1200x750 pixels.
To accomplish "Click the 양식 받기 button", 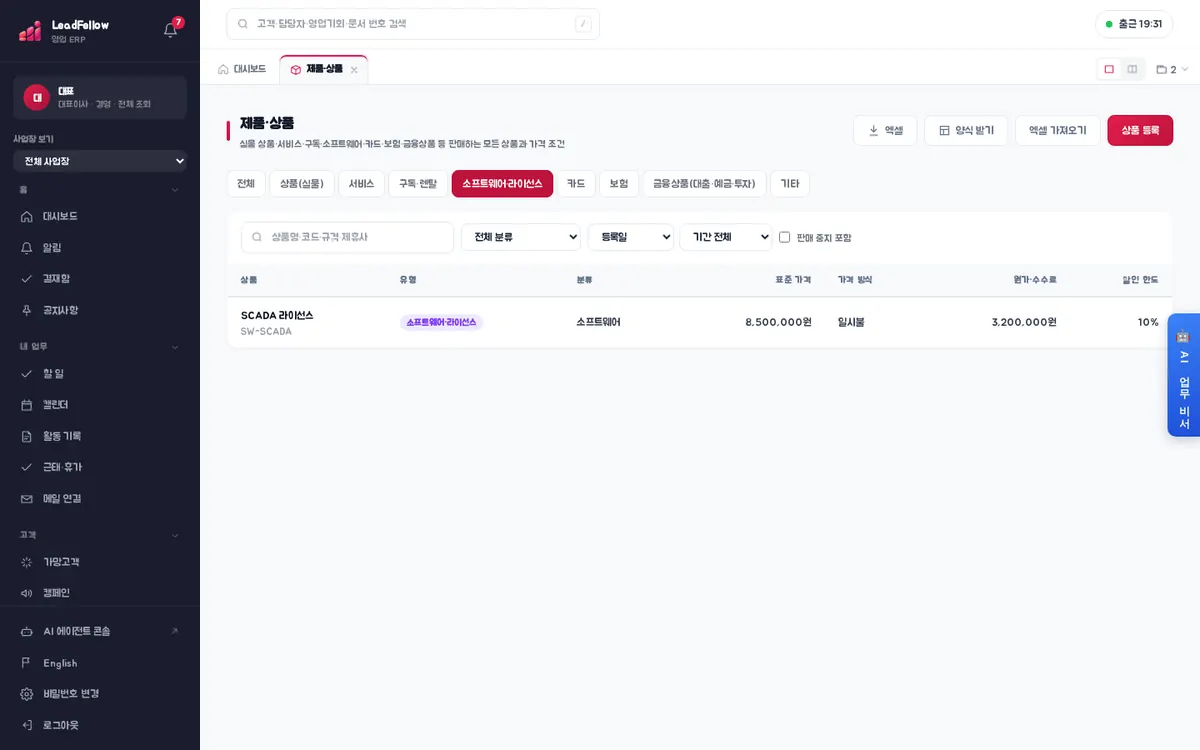I will point(966,130).
